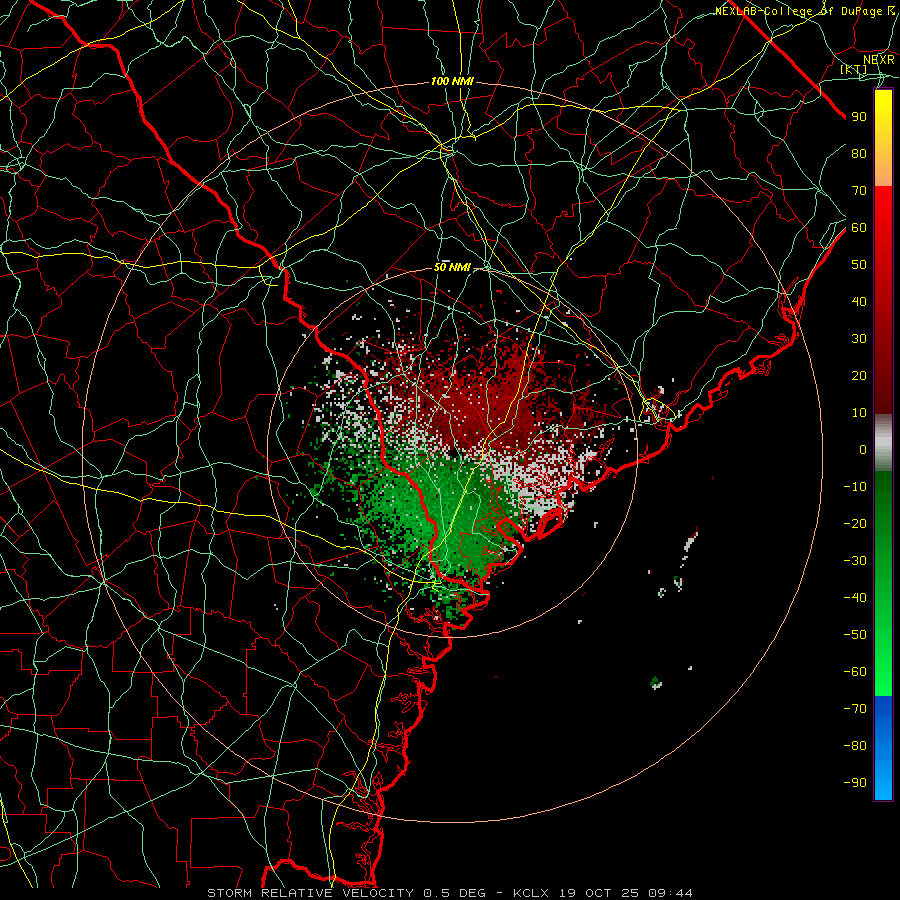
Task: Click the 40 knot label on the scale
Action: 859,301
